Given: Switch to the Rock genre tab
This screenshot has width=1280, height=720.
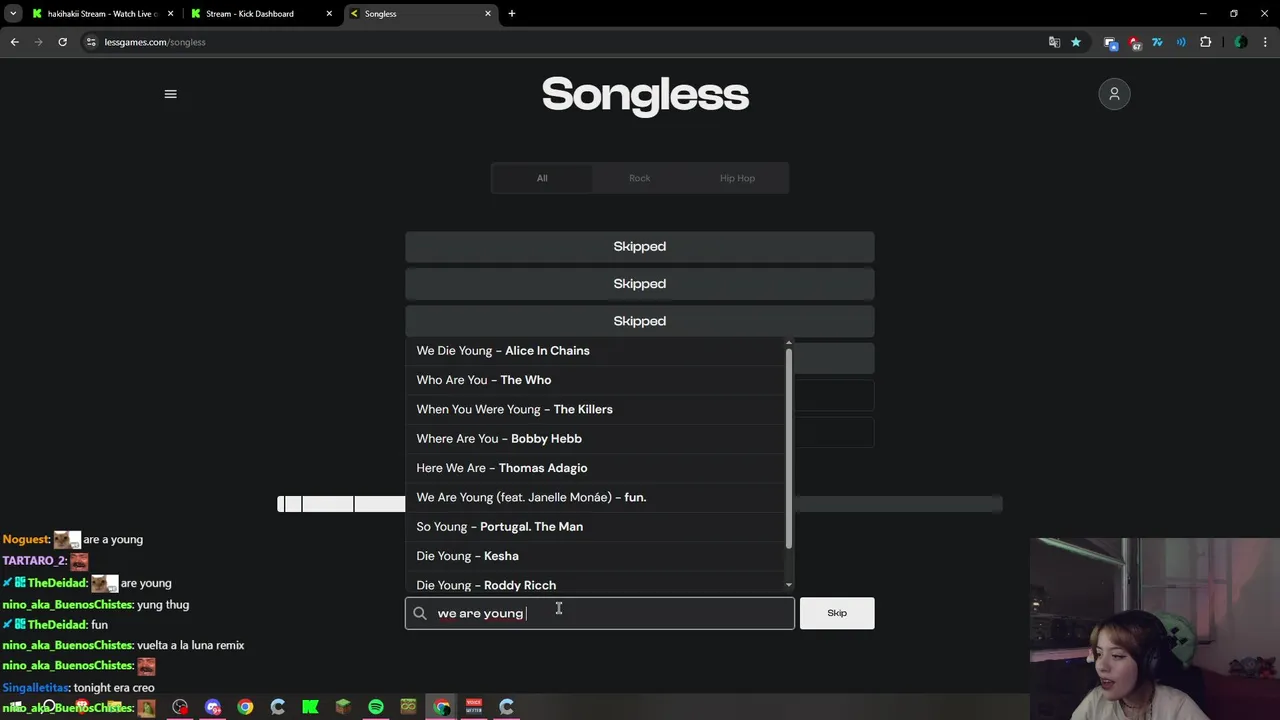Looking at the screenshot, I should point(640,178).
